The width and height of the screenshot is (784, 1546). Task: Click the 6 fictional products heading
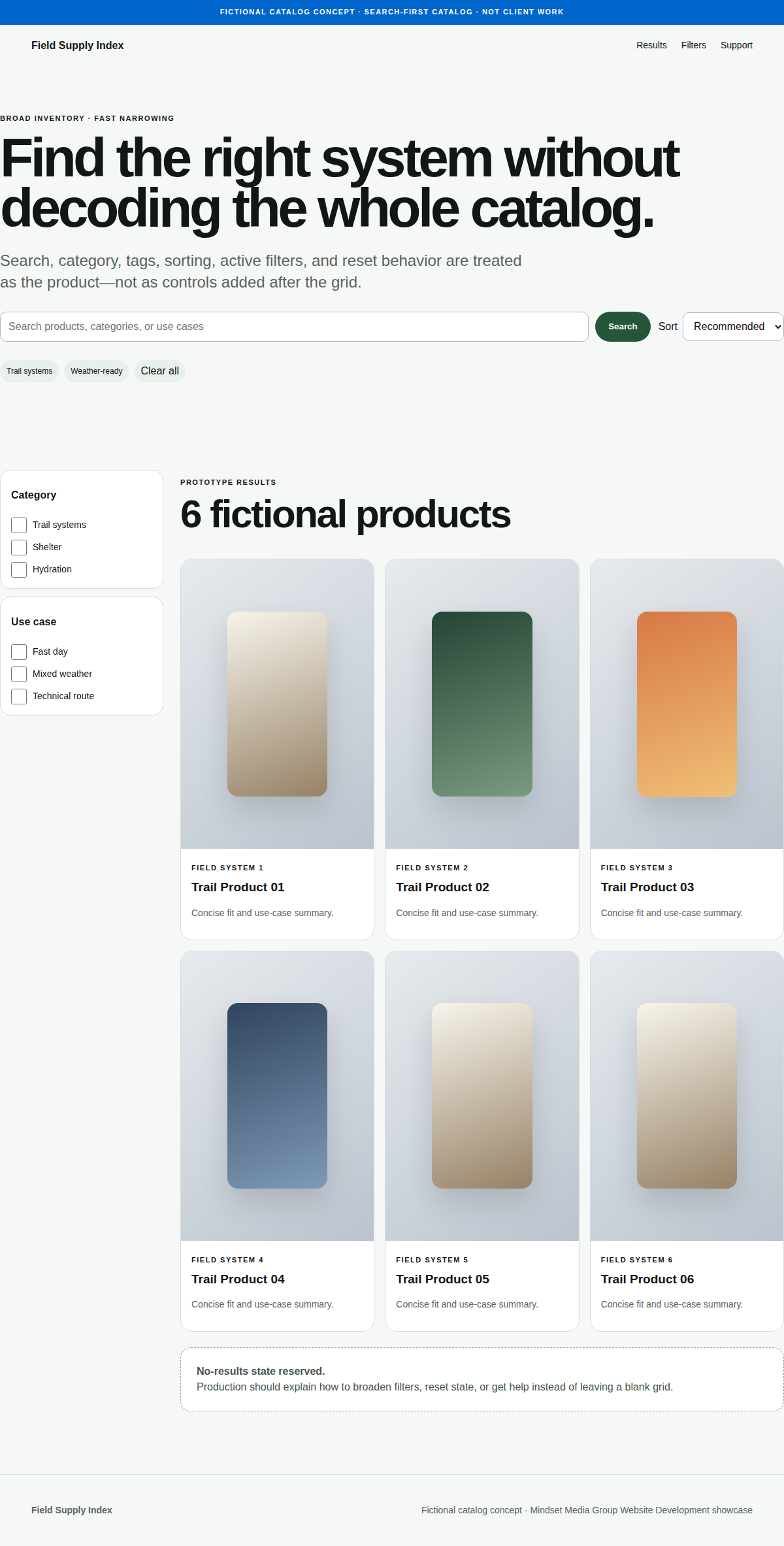[345, 515]
